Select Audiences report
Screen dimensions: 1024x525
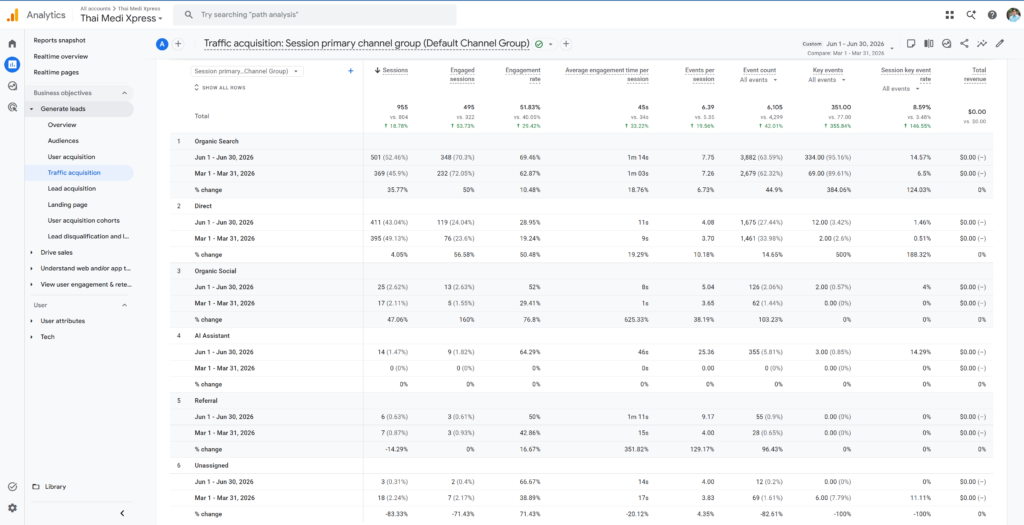(x=63, y=141)
